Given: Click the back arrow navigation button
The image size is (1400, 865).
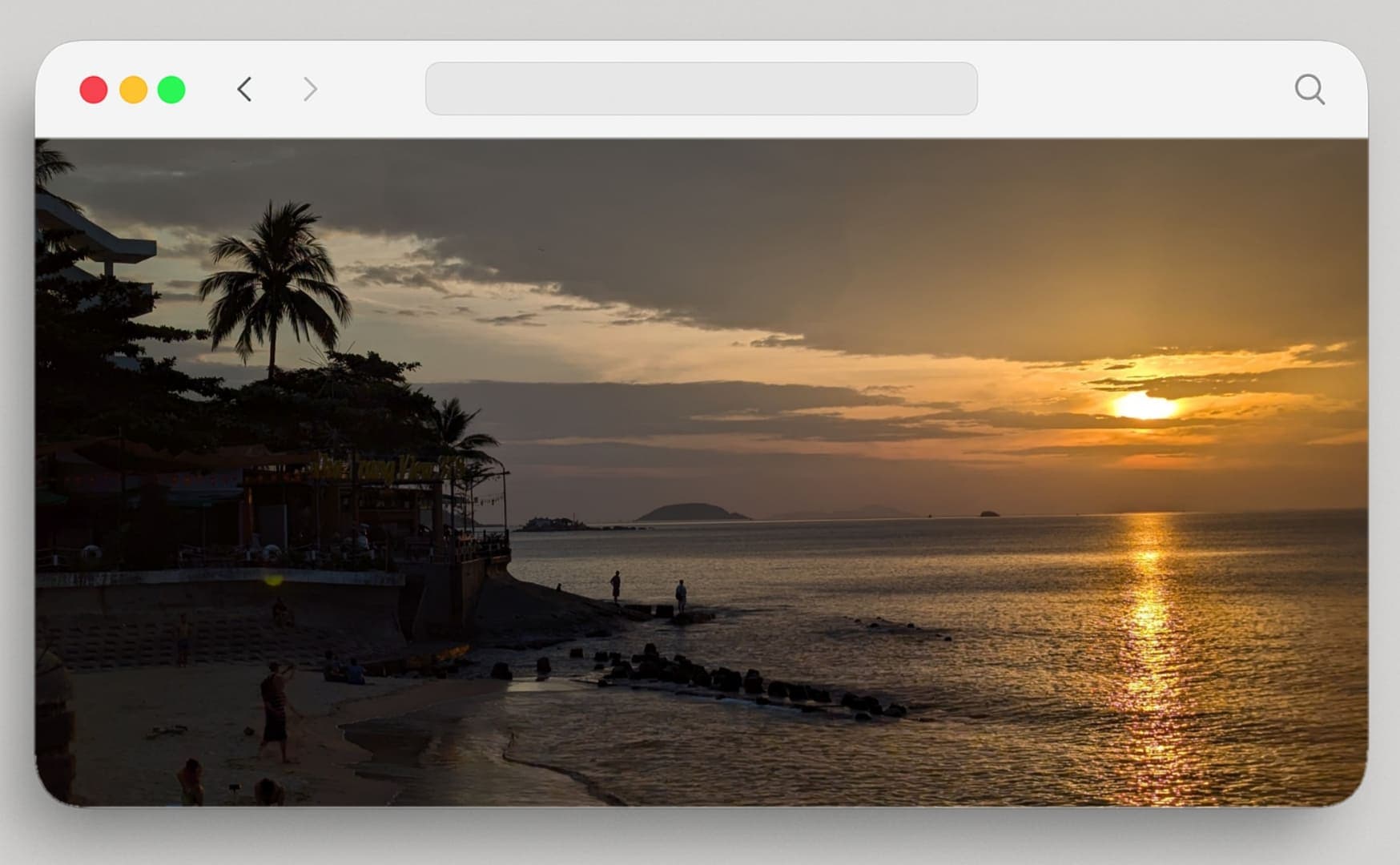Looking at the screenshot, I should [x=245, y=89].
